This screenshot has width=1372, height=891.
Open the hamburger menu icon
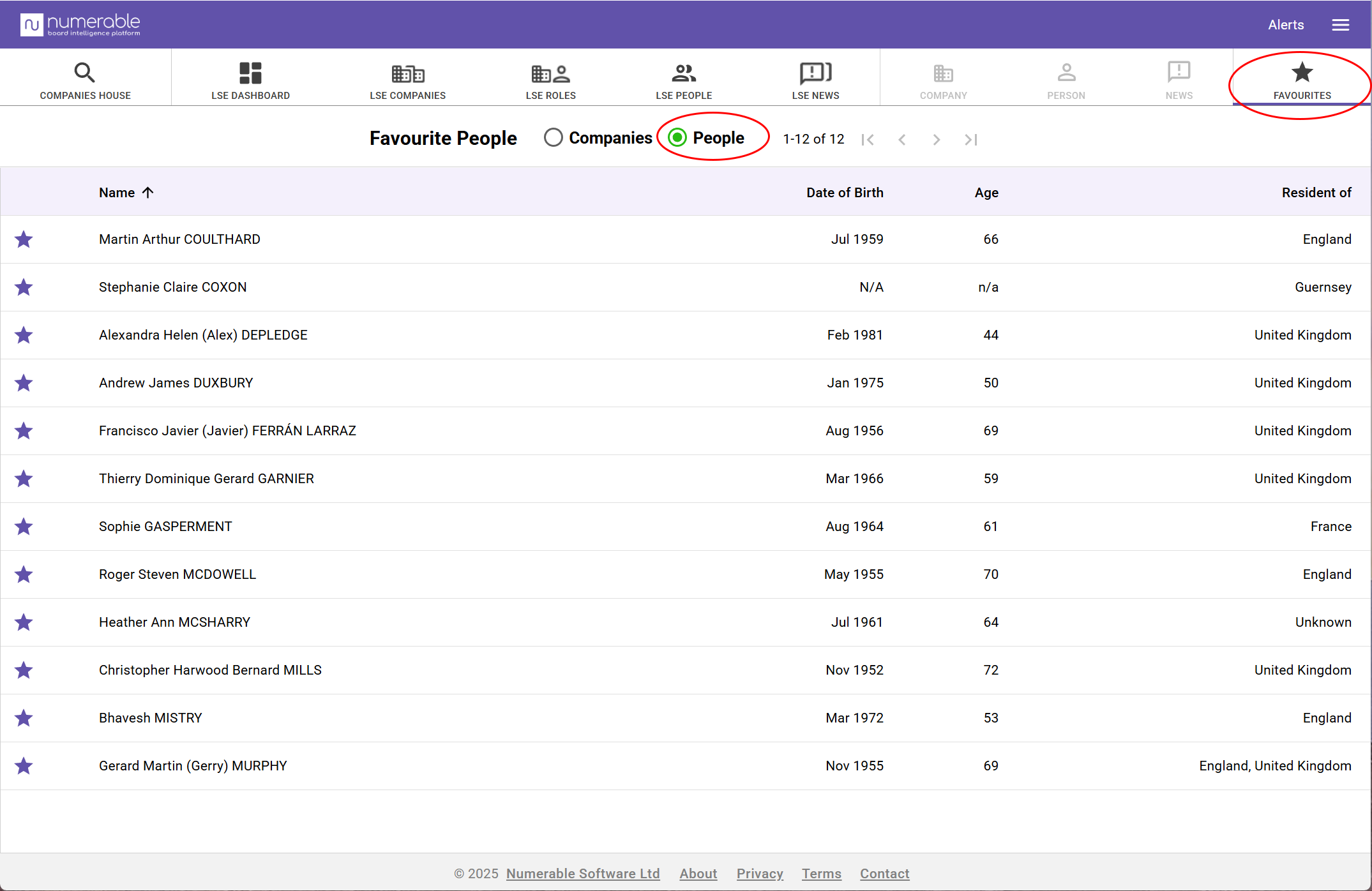tap(1340, 25)
